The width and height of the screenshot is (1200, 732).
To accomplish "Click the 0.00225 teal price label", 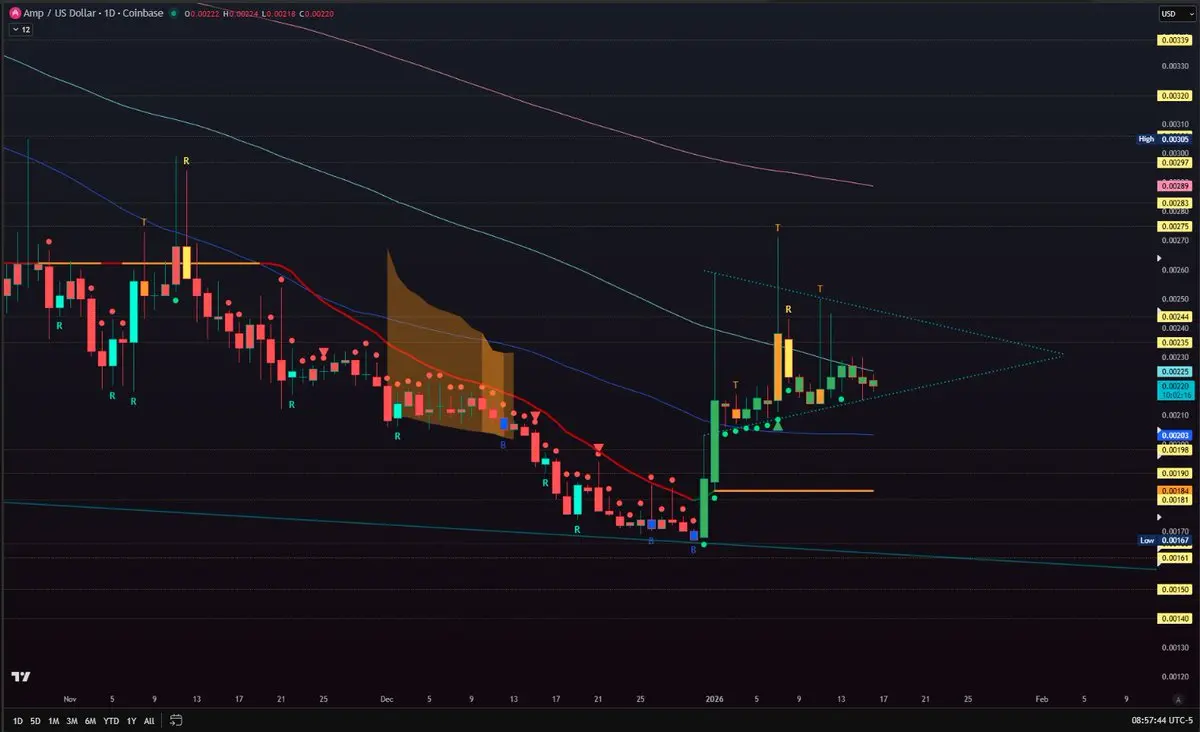I will pyautogui.click(x=1174, y=371).
